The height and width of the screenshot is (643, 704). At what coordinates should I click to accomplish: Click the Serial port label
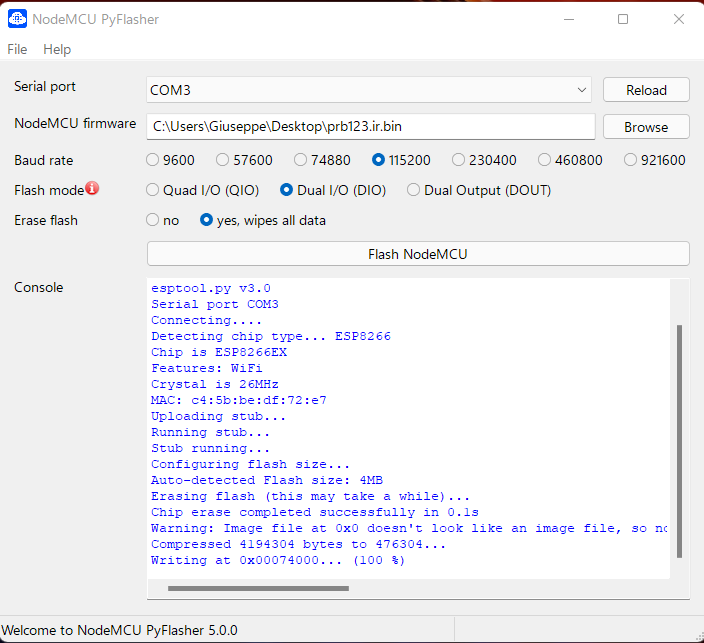pyautogui.click(x=45, y=86)
